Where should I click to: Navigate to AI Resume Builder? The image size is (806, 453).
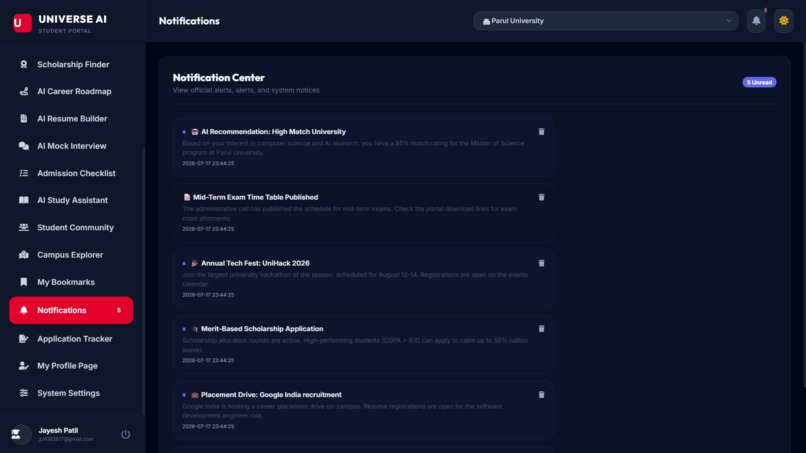(x=71, y=119)
